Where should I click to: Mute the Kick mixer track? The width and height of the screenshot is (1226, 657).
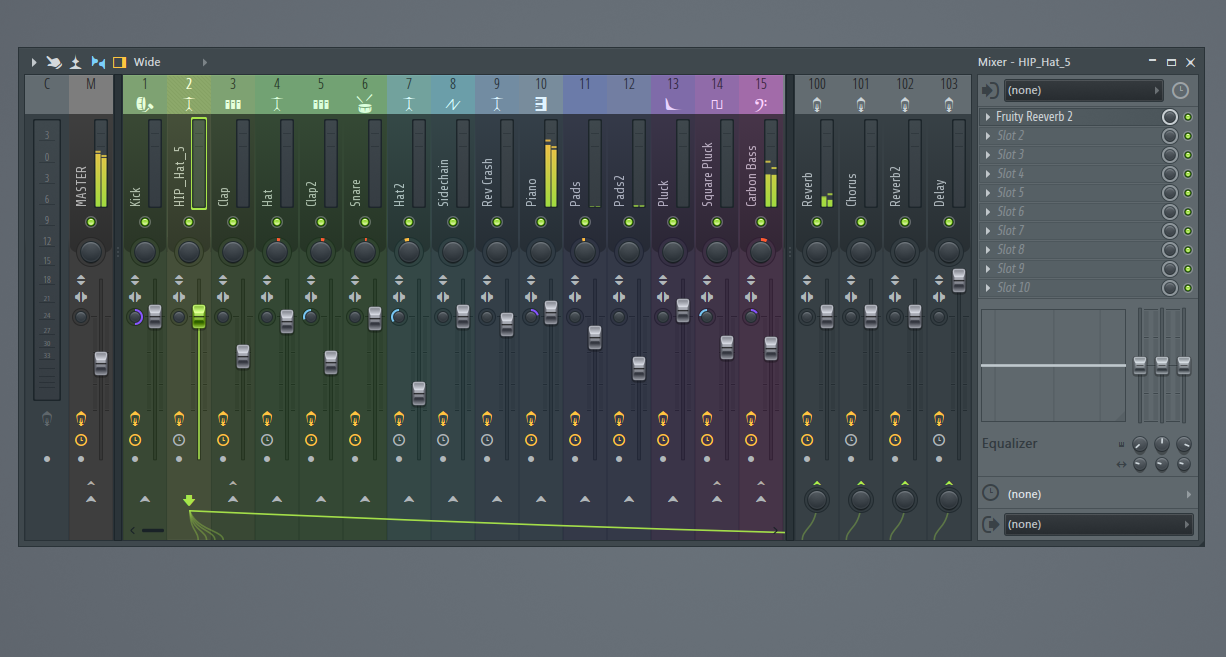(145, 222)
